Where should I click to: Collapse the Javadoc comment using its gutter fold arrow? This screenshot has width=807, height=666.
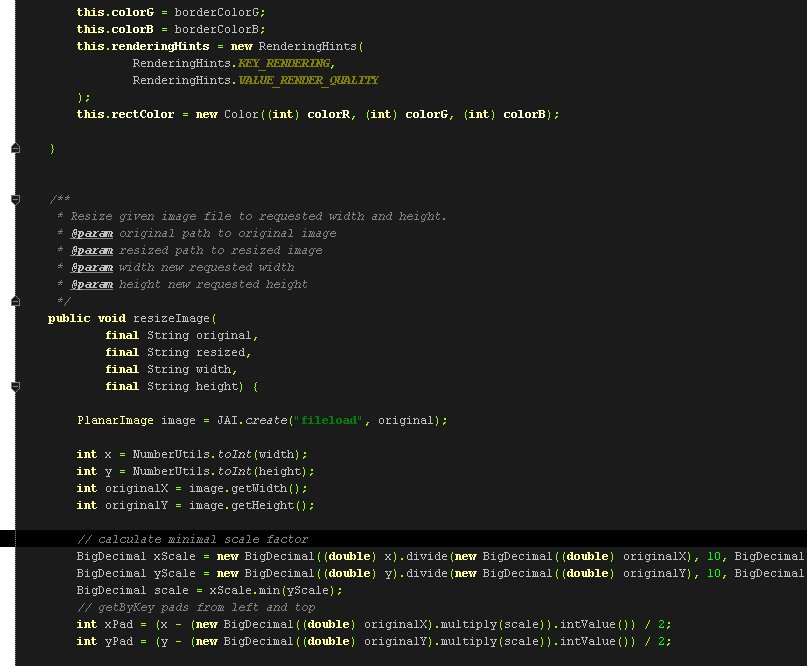point(14,199)
